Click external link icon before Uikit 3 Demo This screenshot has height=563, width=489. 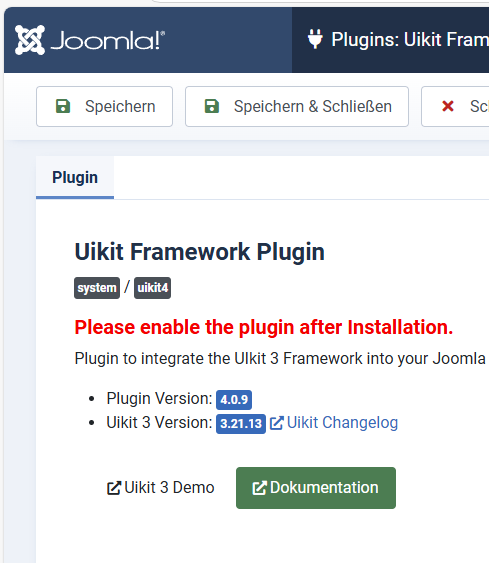click(114, 488)
